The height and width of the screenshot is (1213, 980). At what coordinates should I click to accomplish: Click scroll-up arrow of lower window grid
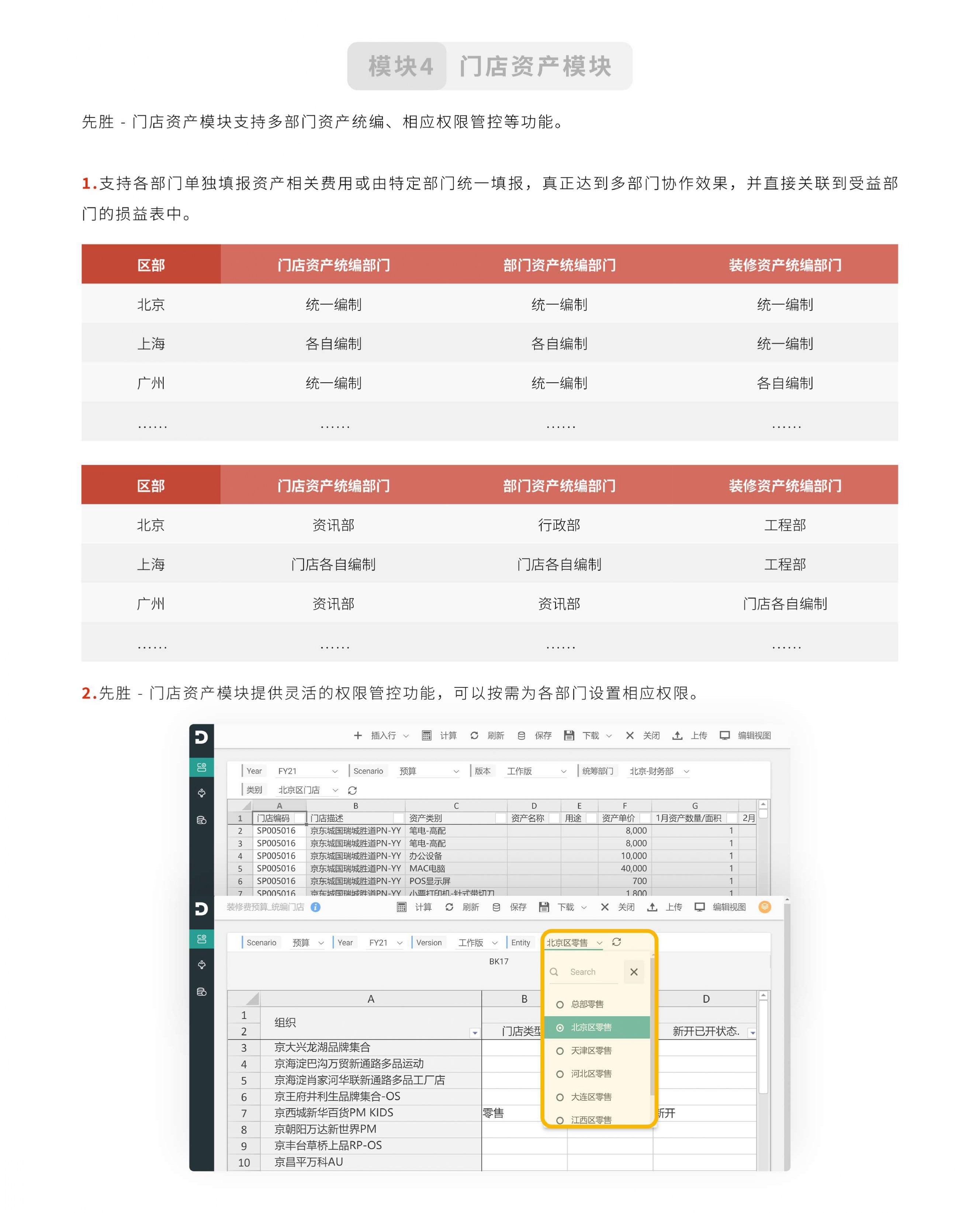pyautogui.click(x=763, y=996)
